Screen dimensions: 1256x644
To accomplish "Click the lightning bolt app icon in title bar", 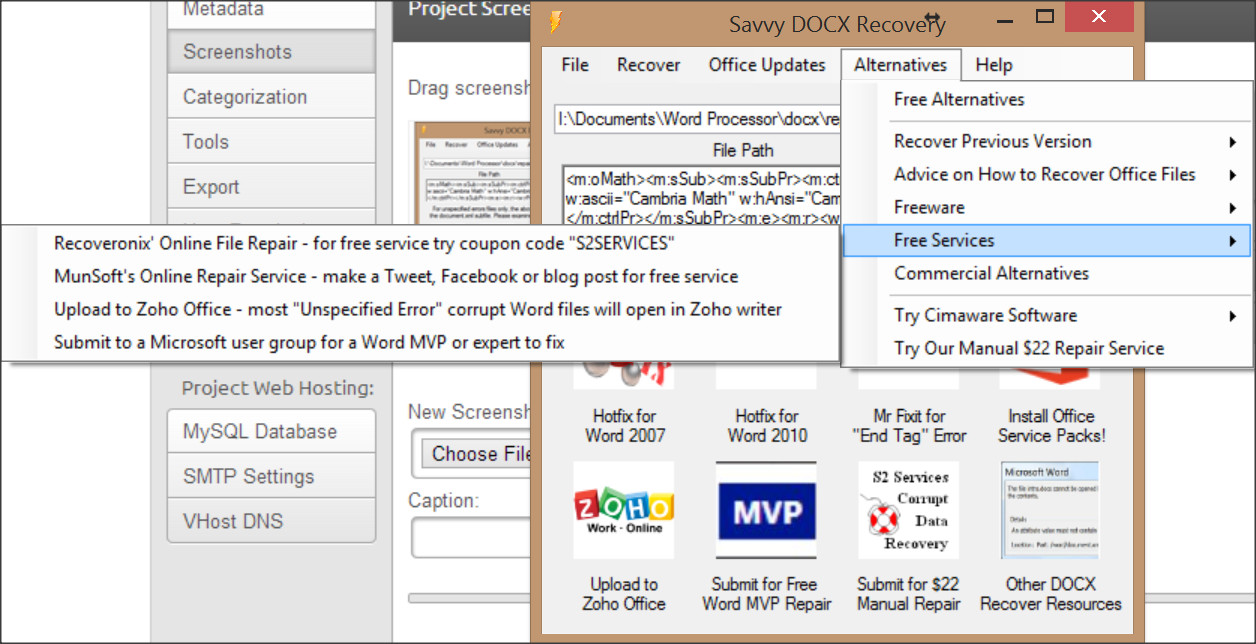I will pos(556,19).
